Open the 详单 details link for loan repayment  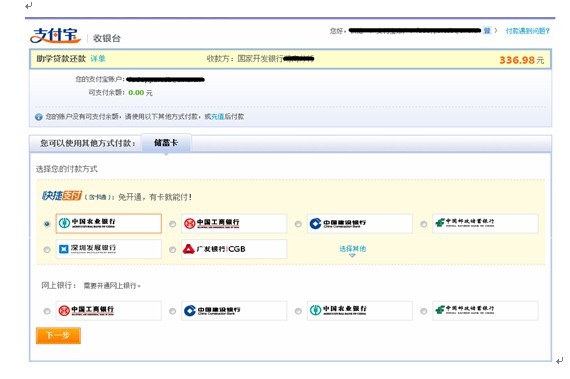pyautogui.click(x=98, y=59)
